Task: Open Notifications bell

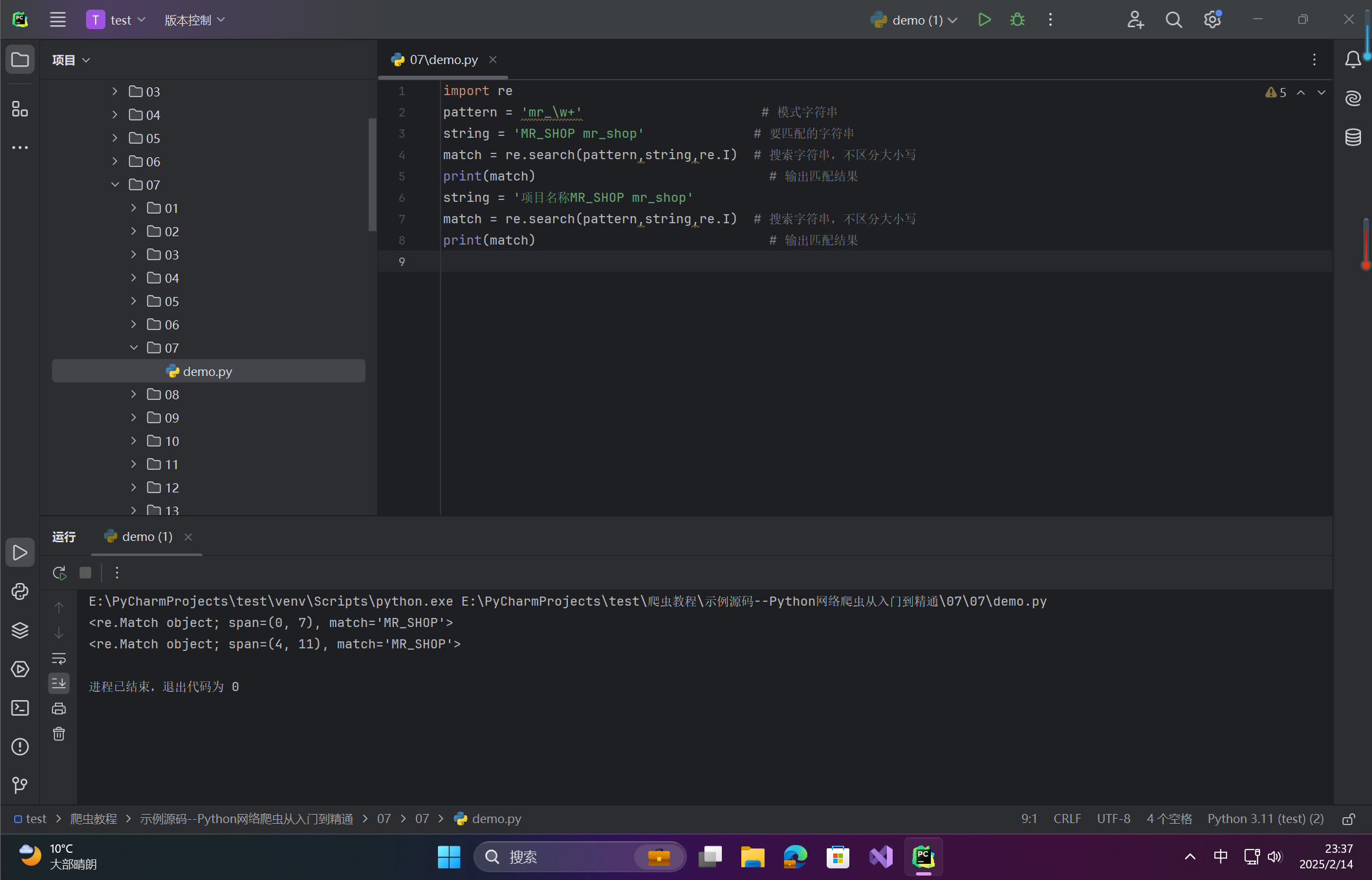Action: click(1353, 60)
